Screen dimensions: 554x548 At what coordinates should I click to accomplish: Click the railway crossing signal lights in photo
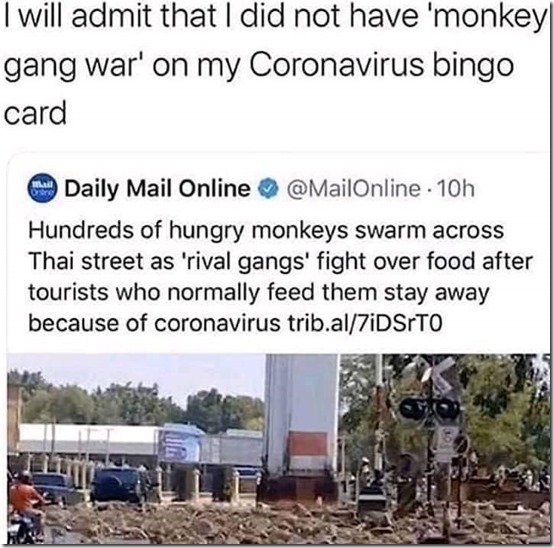430,409
